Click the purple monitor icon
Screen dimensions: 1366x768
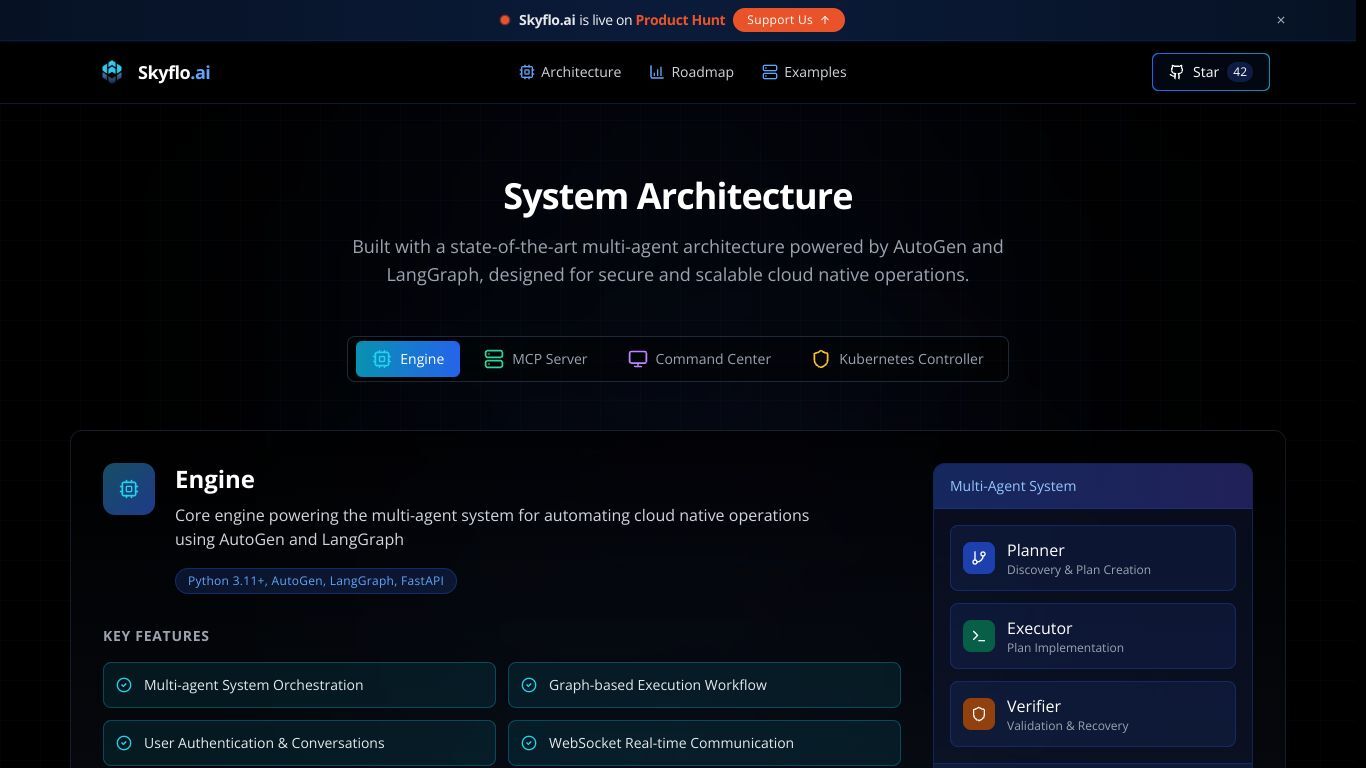click(638, 359)
